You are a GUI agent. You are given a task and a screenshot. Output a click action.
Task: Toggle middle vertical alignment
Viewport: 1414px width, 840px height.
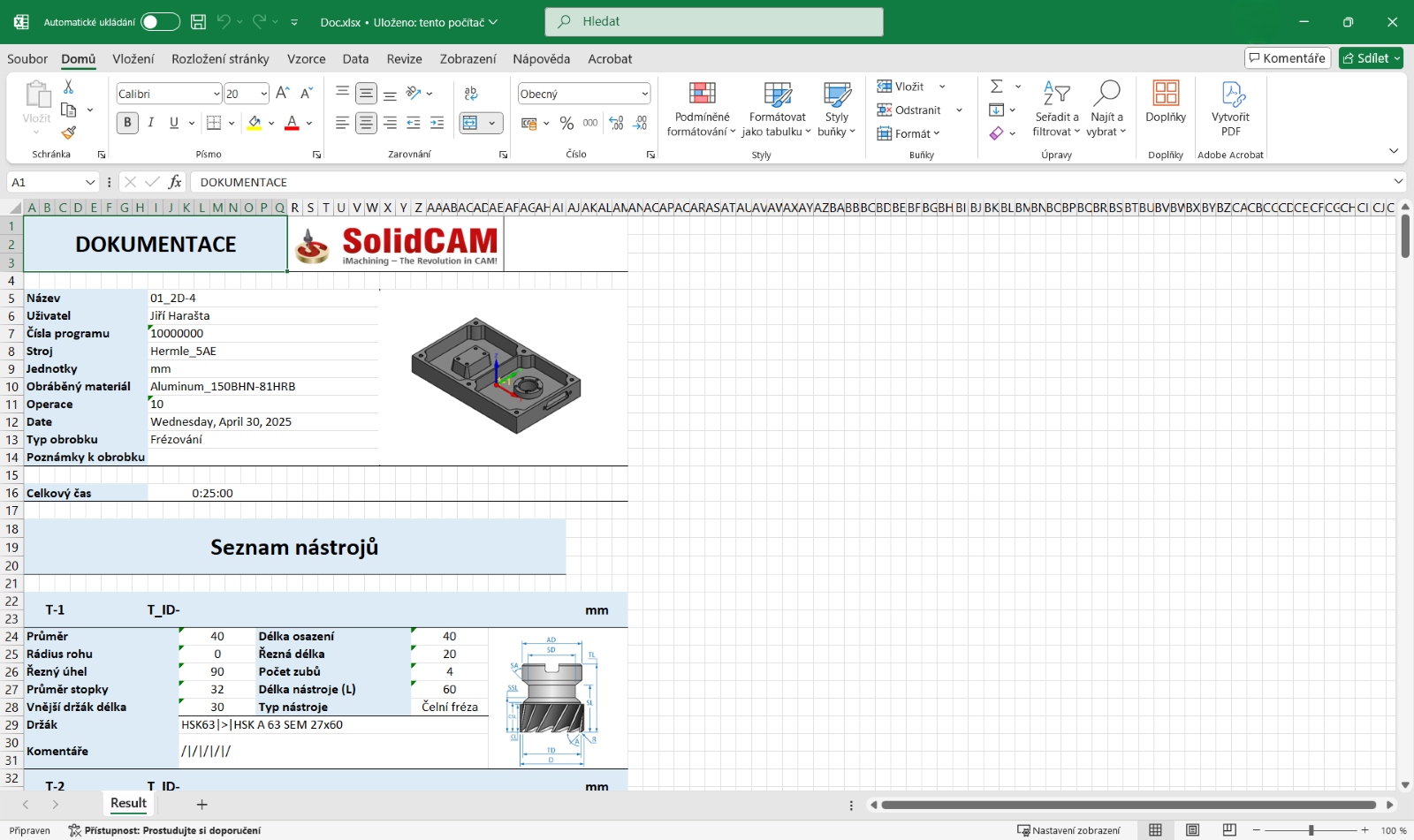coord(366,93)
